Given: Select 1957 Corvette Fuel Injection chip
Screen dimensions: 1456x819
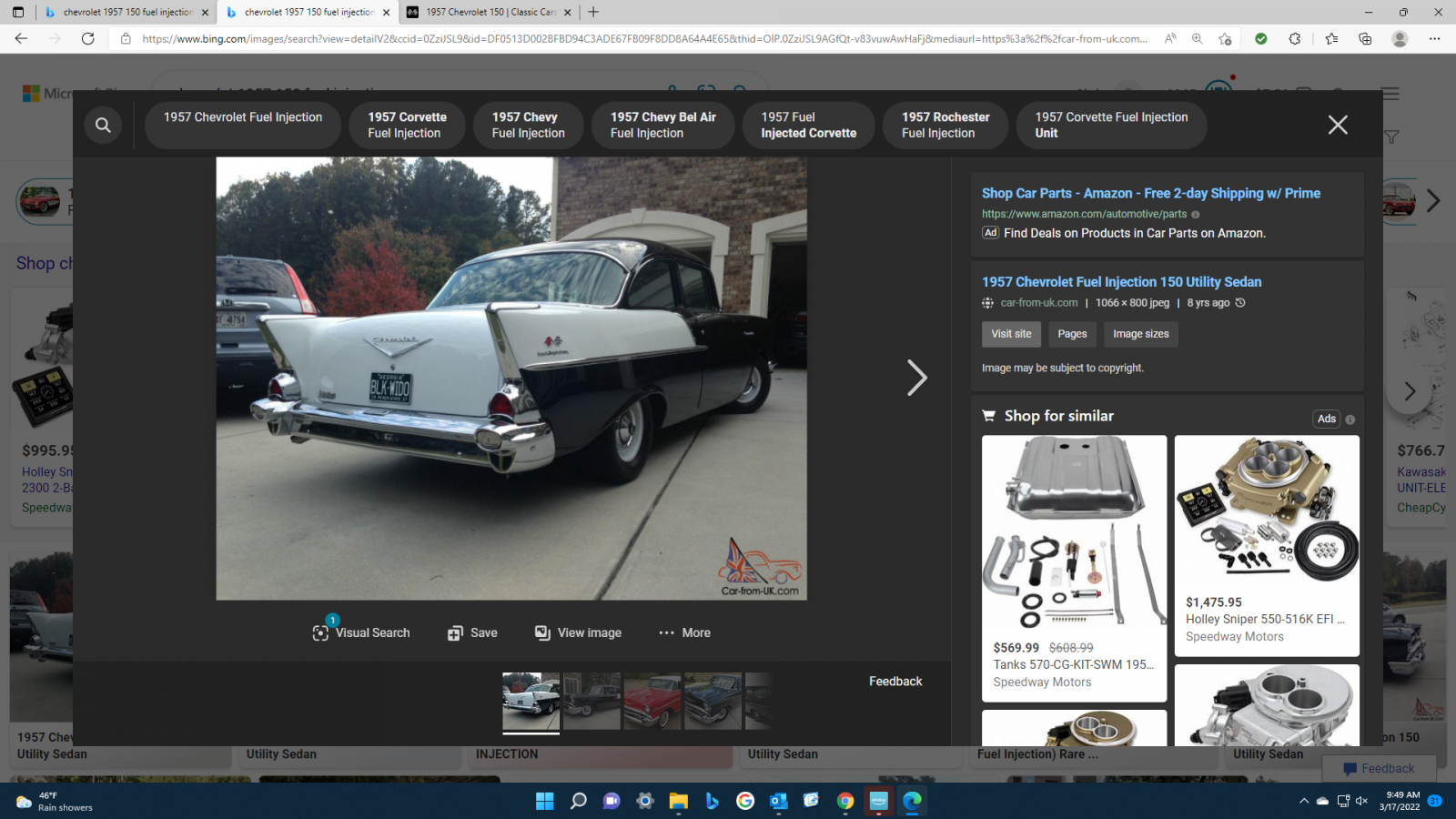Looking at the screenshot, I should coord(407,125).
